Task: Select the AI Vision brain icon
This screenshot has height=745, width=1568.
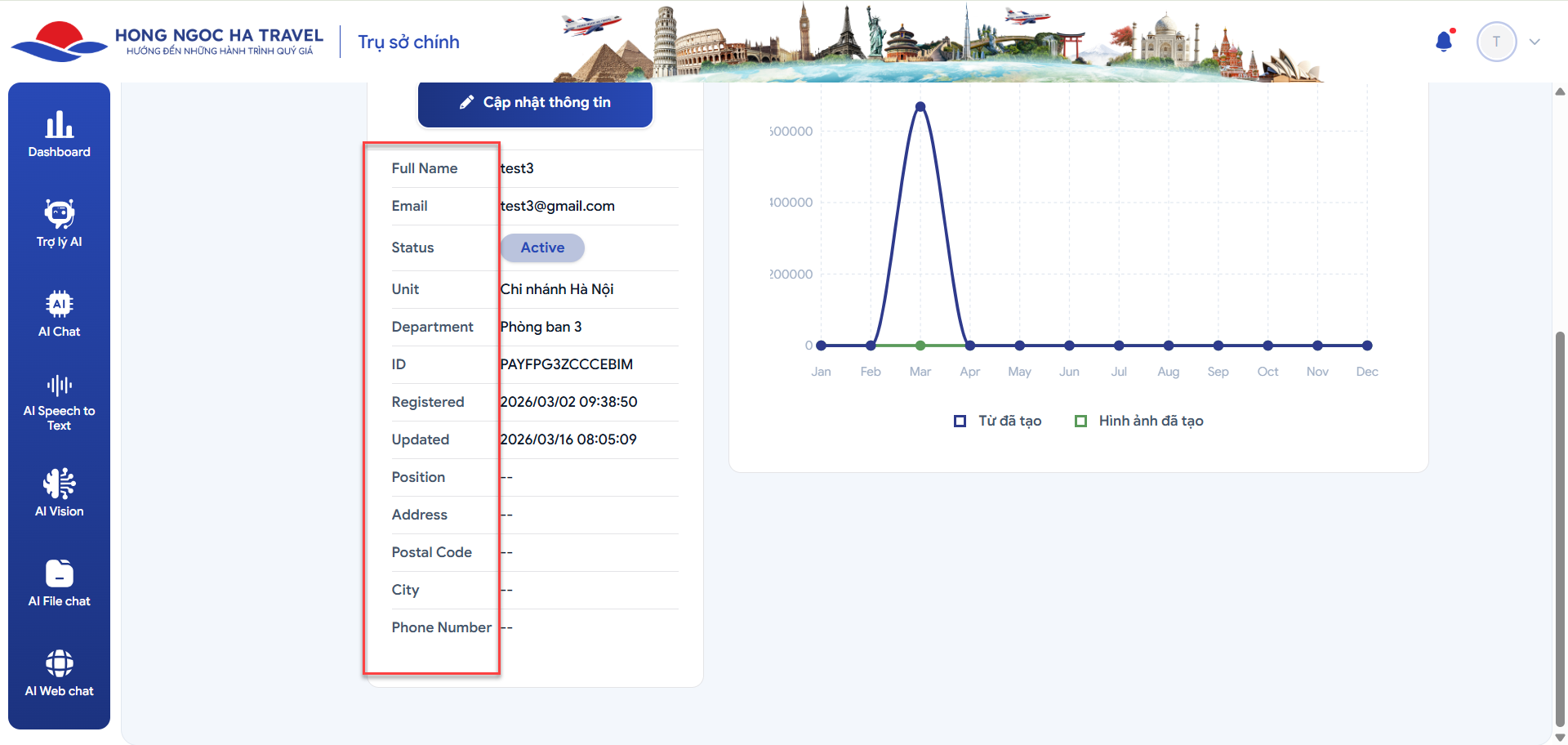Action: point(59,484)
